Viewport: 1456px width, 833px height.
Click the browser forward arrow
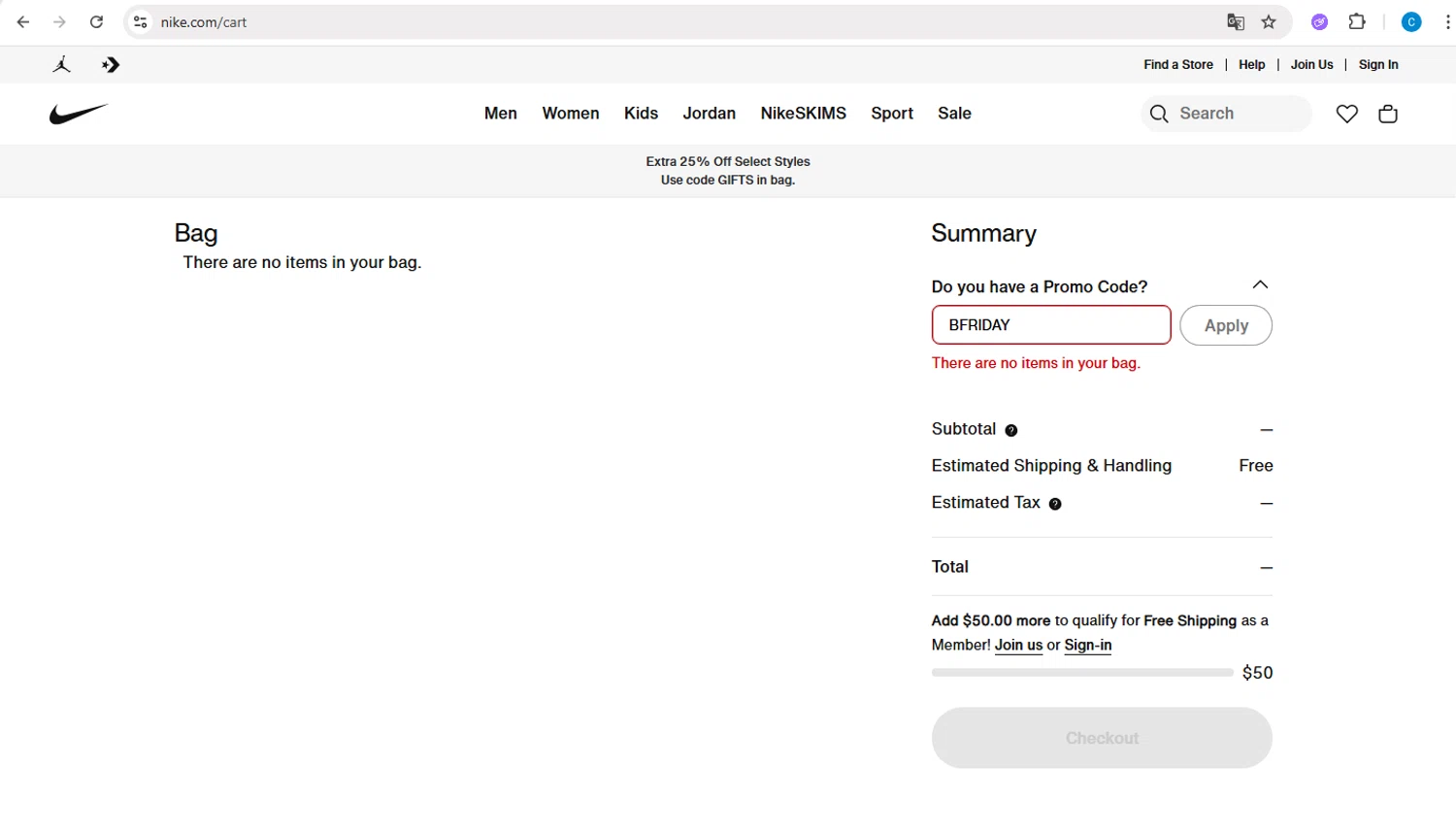[x=60, y=21]
